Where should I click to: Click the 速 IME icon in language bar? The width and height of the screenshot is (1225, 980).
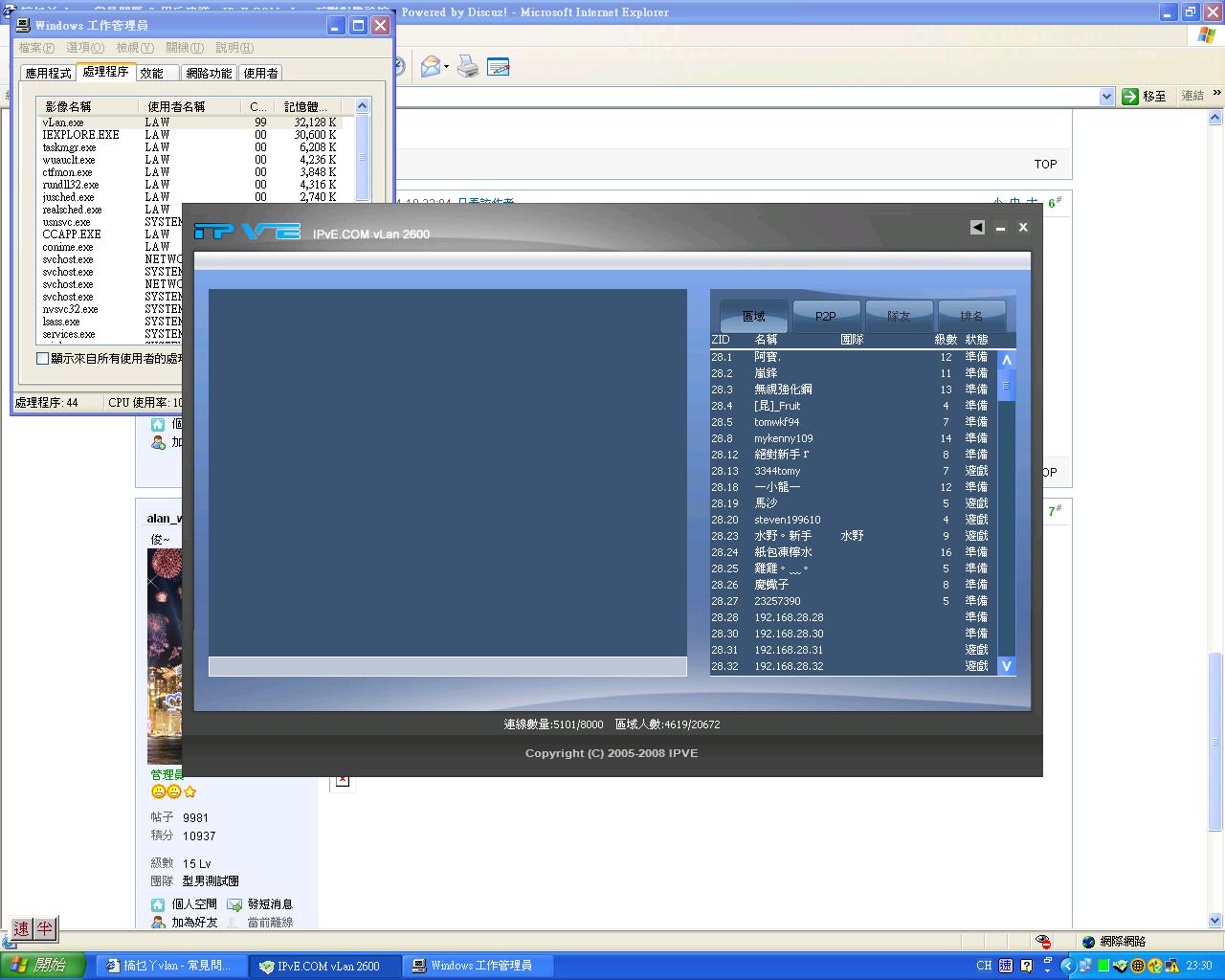coord(1006,966)
